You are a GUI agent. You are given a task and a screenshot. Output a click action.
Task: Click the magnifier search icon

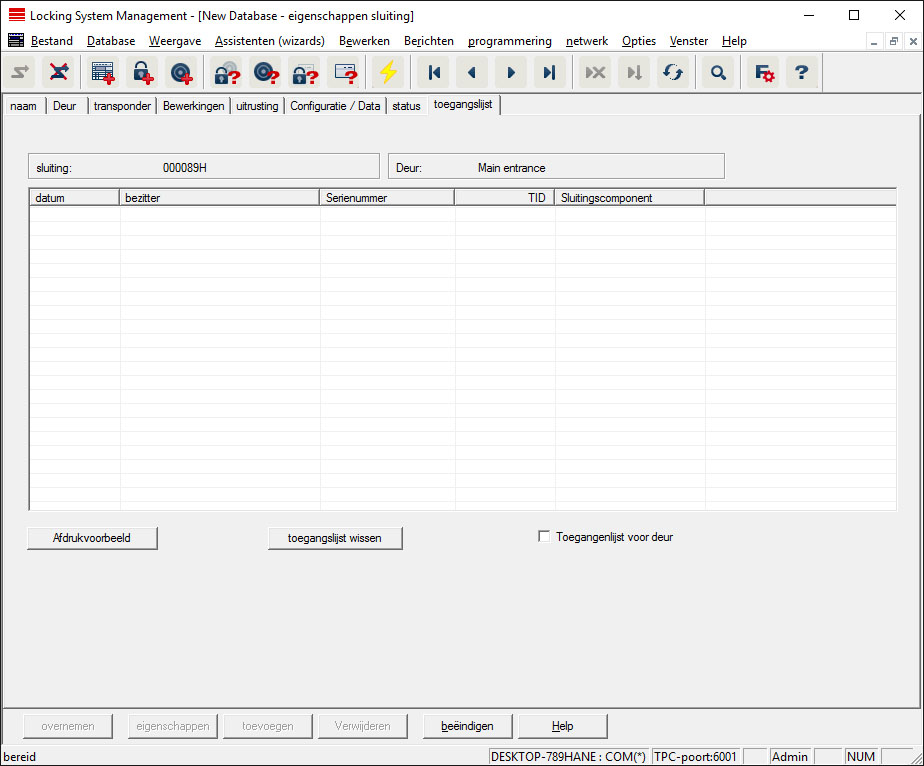click(x=718, y=73)
